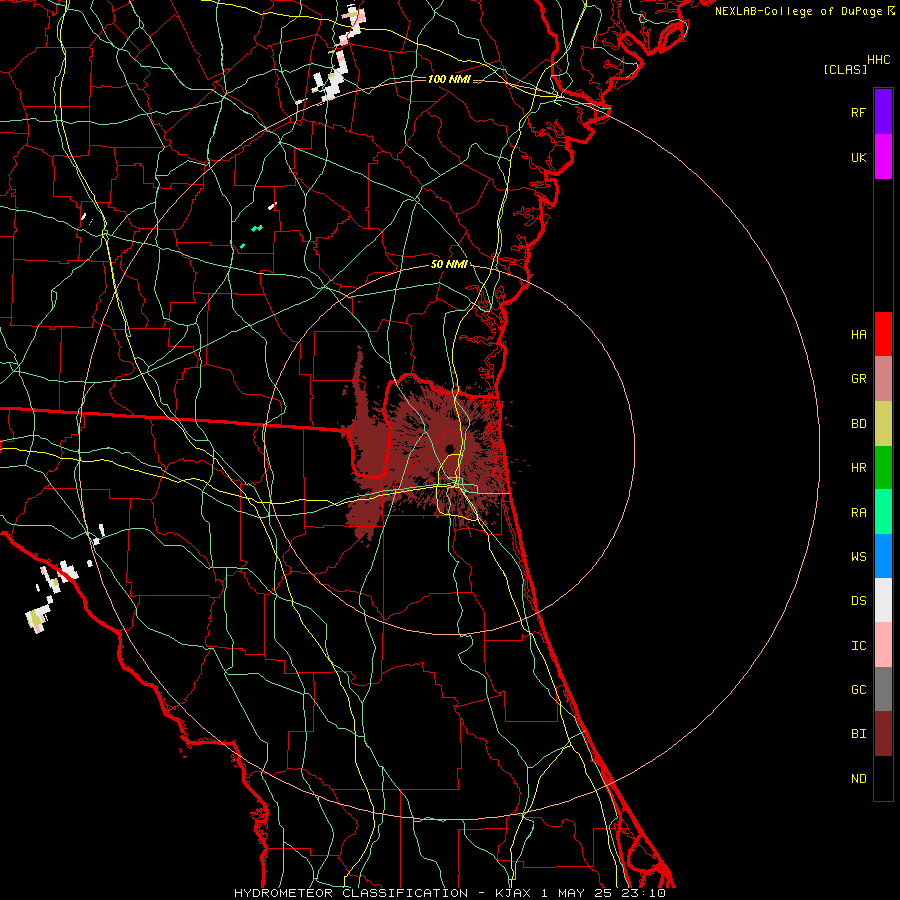Screen dimensions: 900x900
Task: Click the GC legend label
Action: tap(859, 690)
